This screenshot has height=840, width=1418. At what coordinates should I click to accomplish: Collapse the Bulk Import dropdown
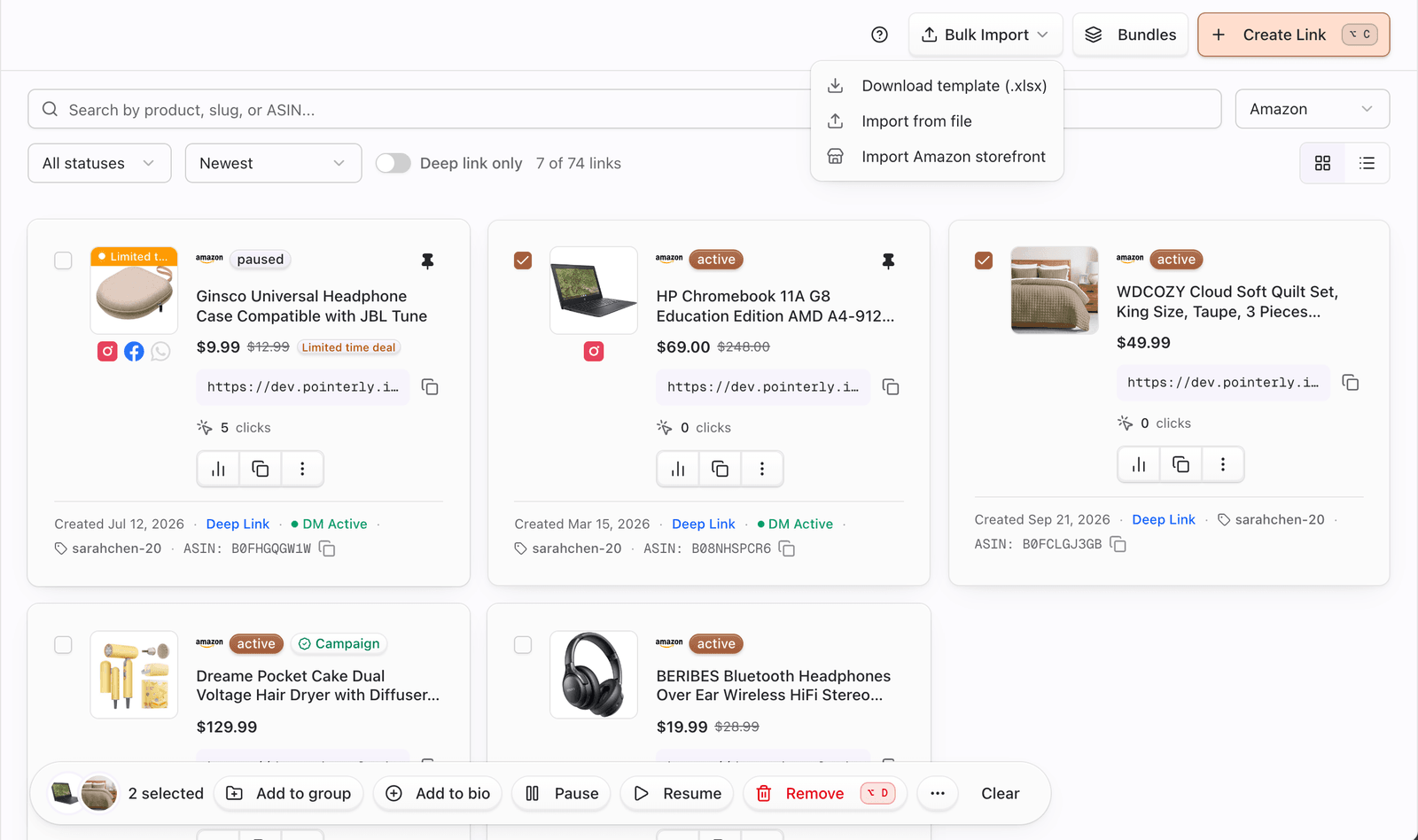coord(986,35)
